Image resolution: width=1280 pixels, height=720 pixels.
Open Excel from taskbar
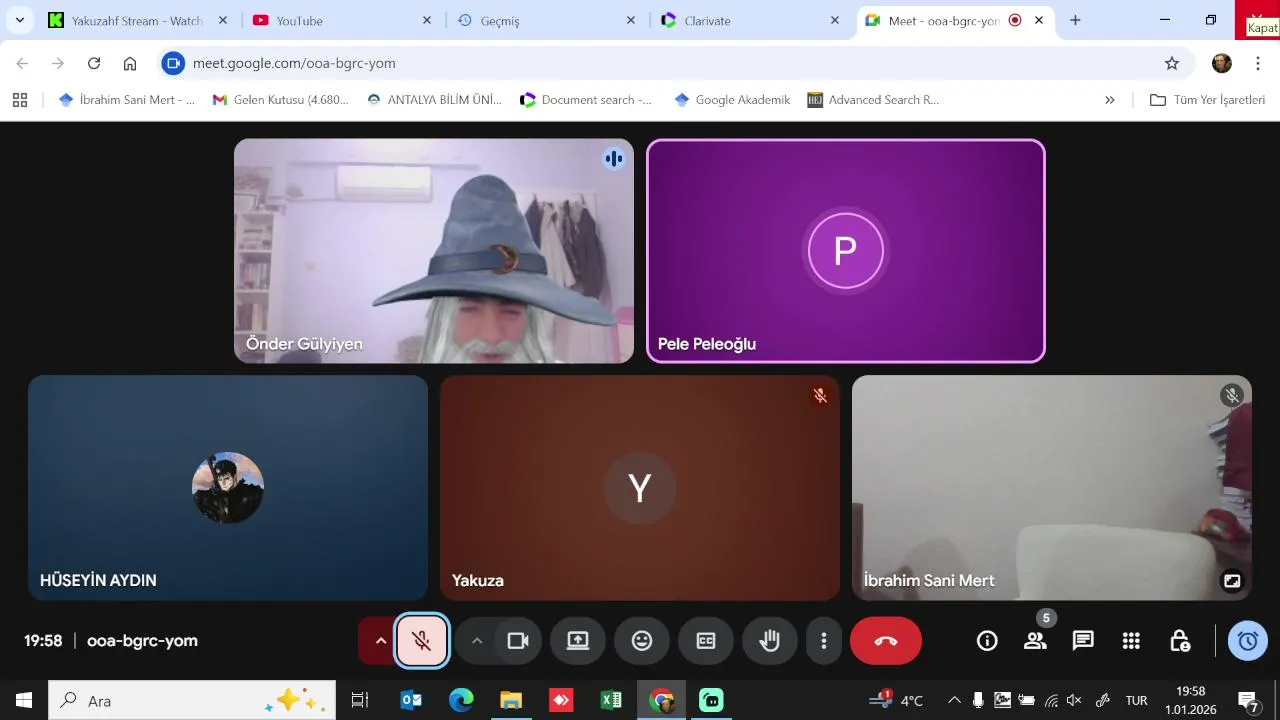pyautogui.click(x=611, y=700)
